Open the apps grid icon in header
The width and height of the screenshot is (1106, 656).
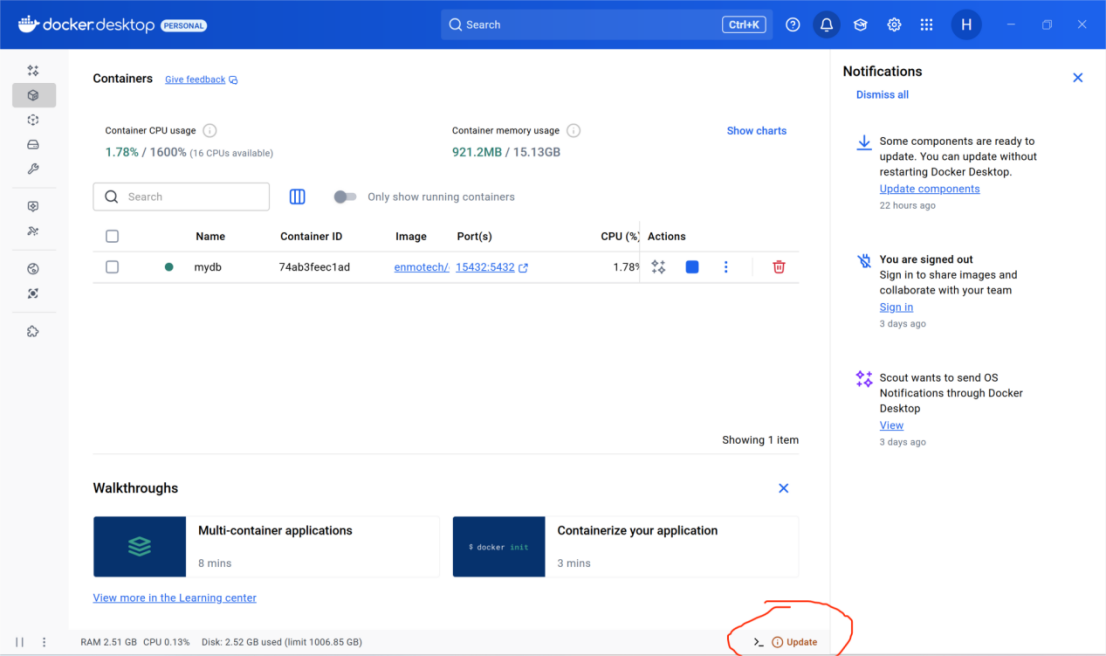pyautogui.click(x=927, y=25)
